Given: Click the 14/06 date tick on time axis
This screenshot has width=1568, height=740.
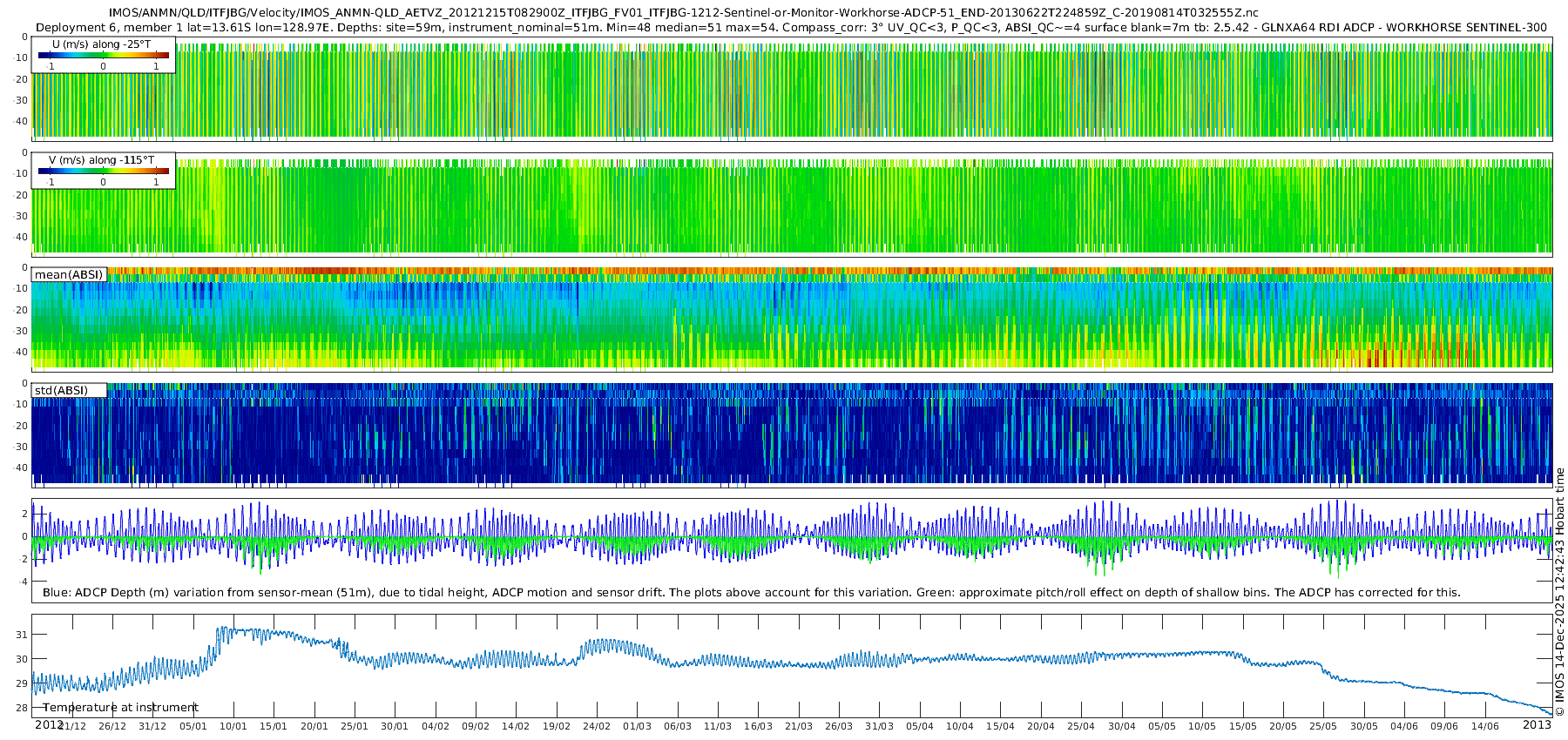Looking at the screenshot, I should tap(1485, 726).
